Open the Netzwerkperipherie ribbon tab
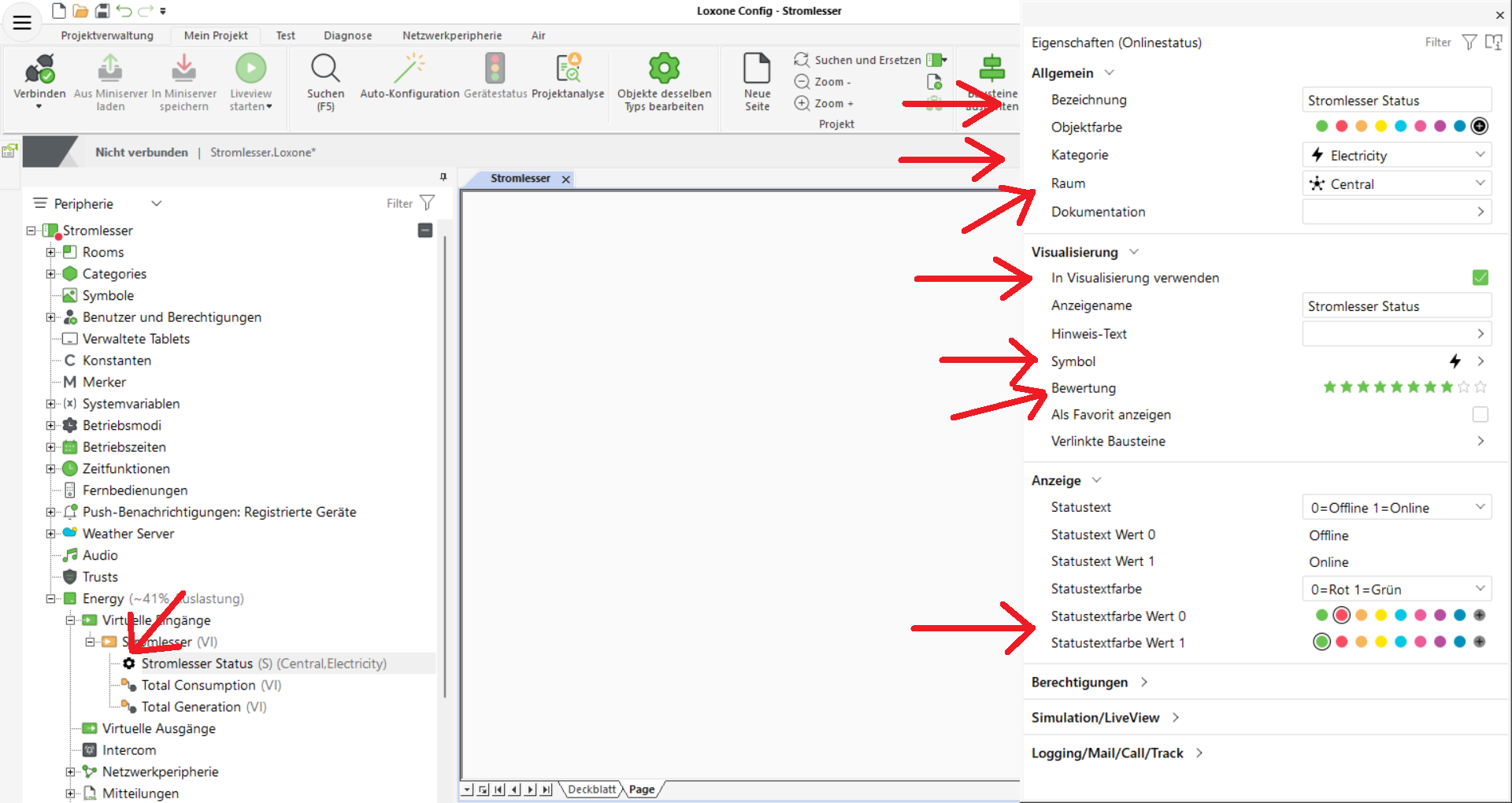 [451, 35]
